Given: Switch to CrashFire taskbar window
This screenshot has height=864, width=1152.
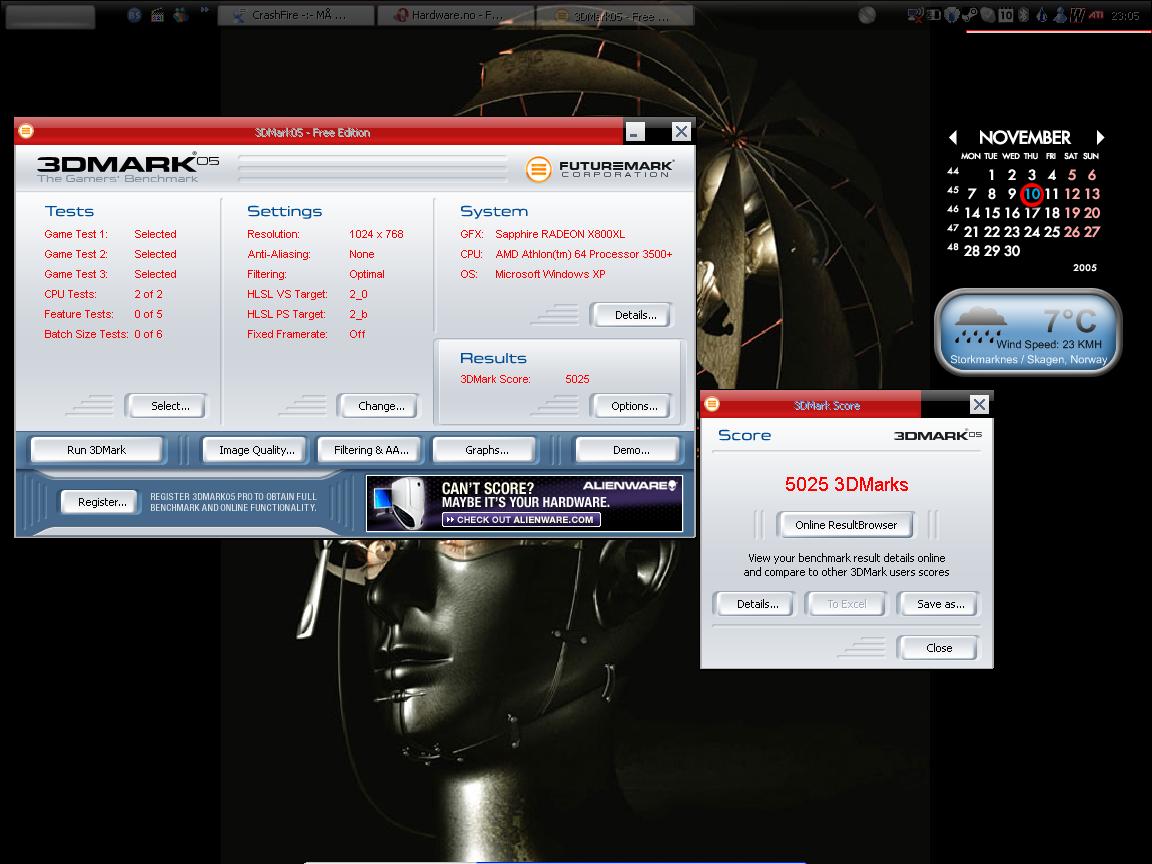Looking at the screenshot, I should (296, 15).
